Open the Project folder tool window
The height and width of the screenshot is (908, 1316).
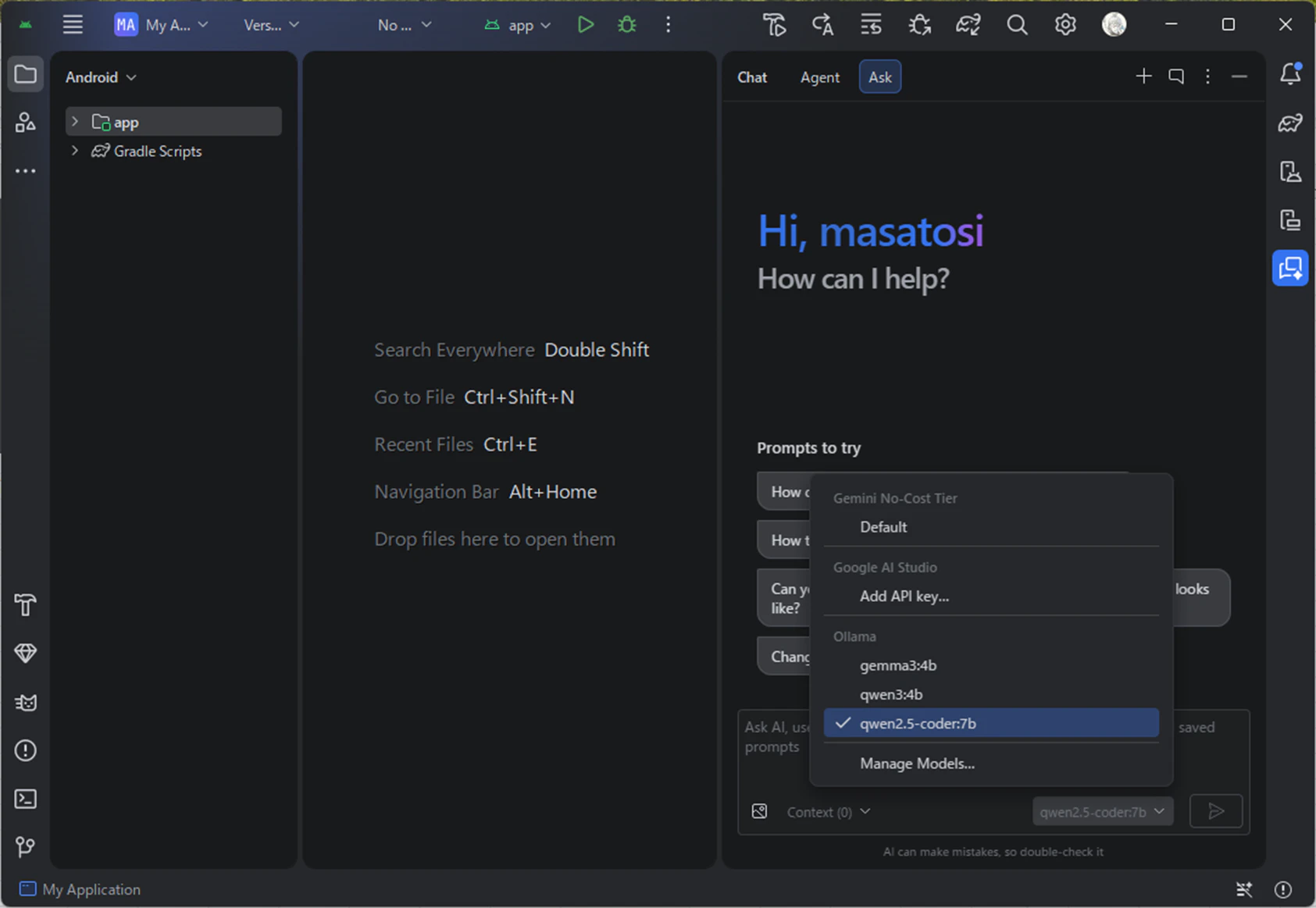26,75
